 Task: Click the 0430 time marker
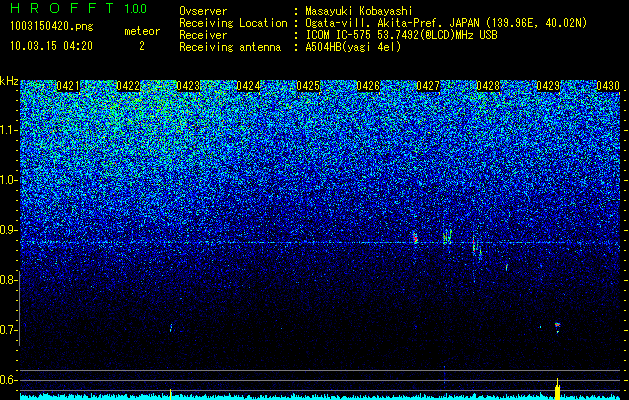pyautogui.click(x=608, y=86)
